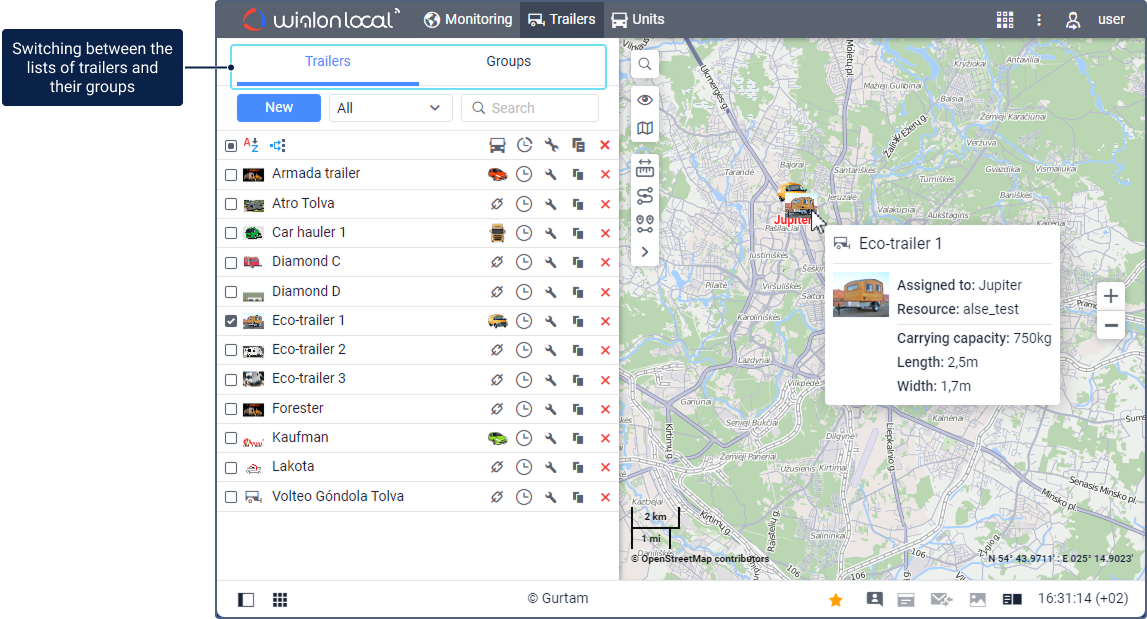Switch to the Groups tab
The height and width of the screenshot is (619, 1147).
pyautogui.click(x=508, y=62)
